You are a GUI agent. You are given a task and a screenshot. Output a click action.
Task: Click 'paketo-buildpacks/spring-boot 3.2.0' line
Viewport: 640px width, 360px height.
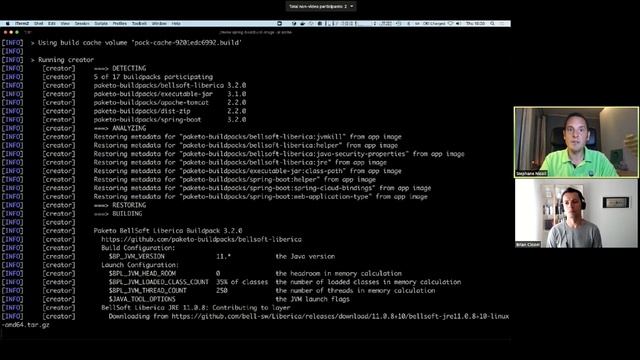click(x=170, y=120)
